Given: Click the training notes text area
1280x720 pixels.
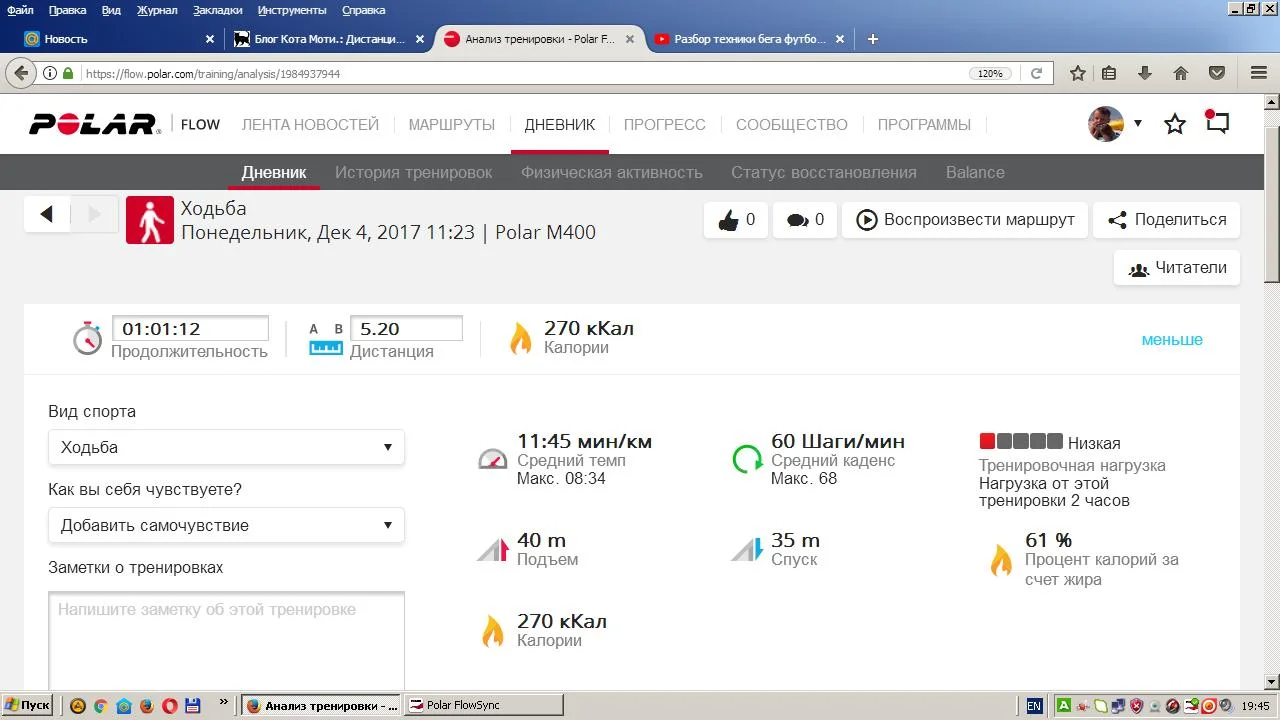Looking at the screenshot, I should (x=226, y=640).
